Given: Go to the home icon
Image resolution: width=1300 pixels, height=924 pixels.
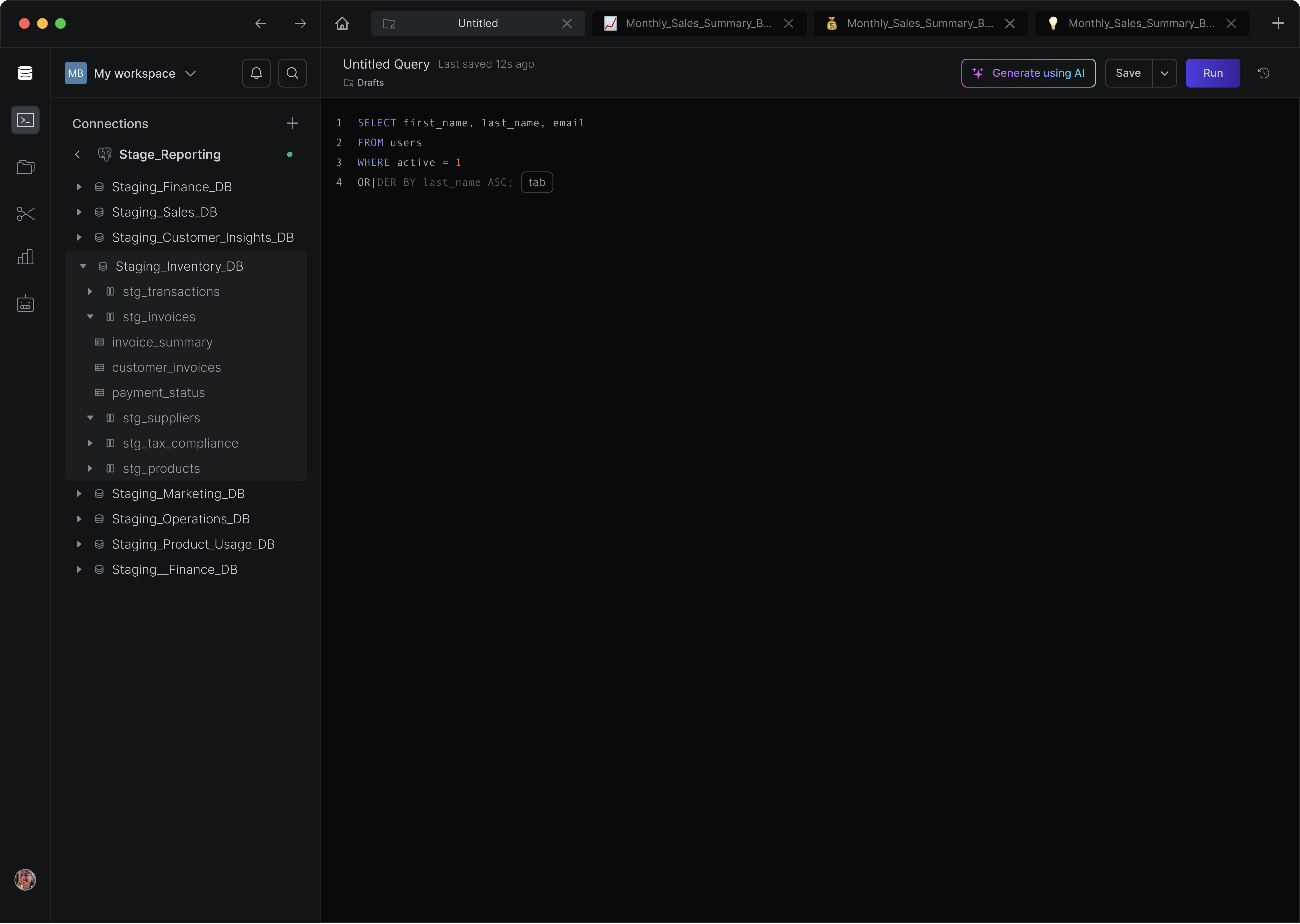Looking at the screenshot, I should coord(342,23).
